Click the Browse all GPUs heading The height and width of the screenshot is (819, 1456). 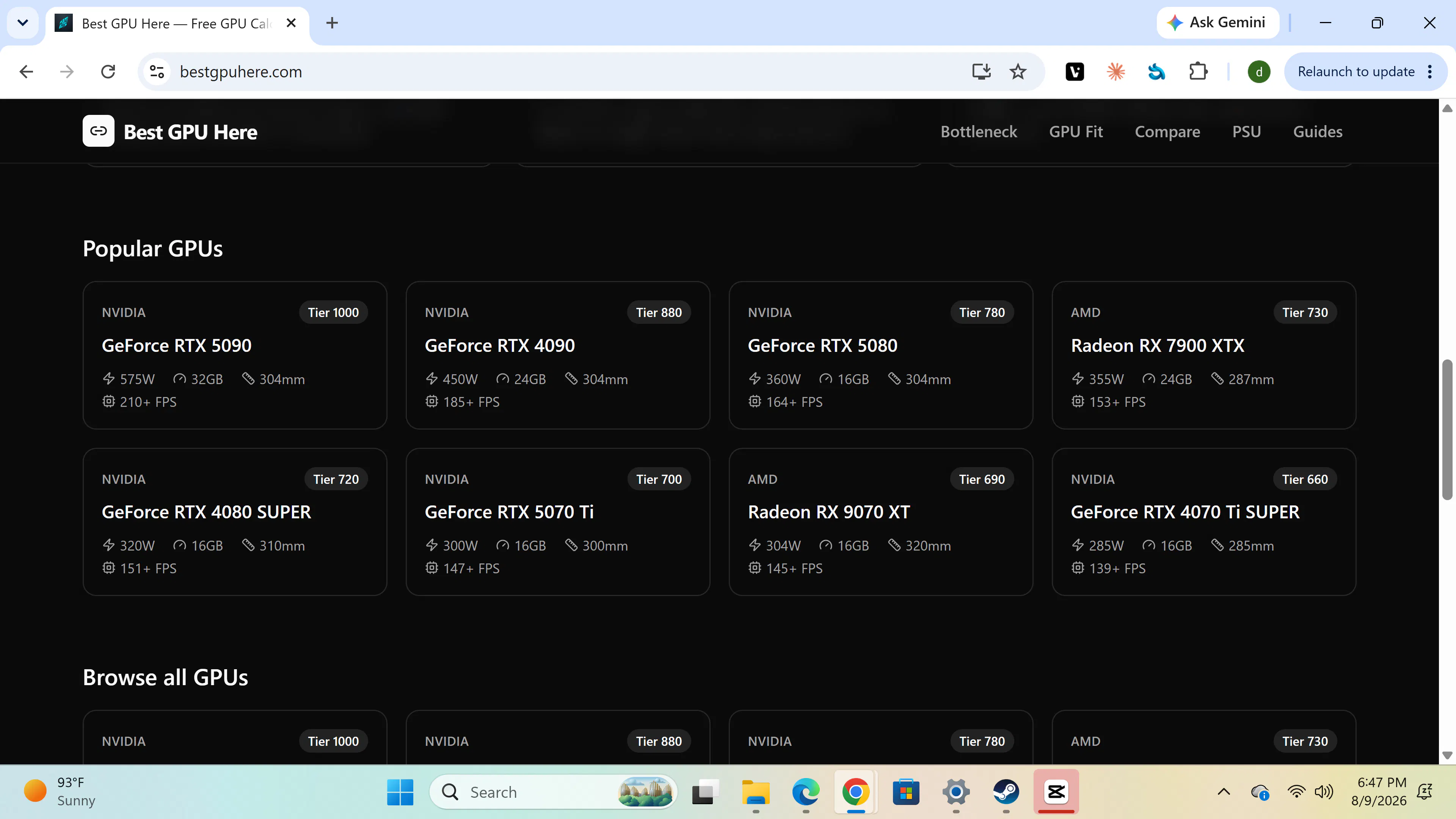(x=165, y=677)
